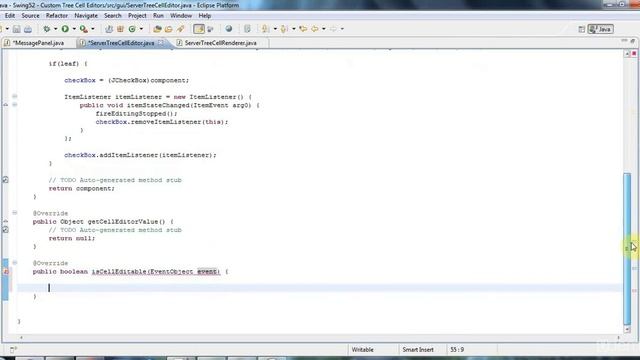The height and width of the screenshot is (360, 640).
Task: Click the task marker beside first TODO comment
Action: 6,180
